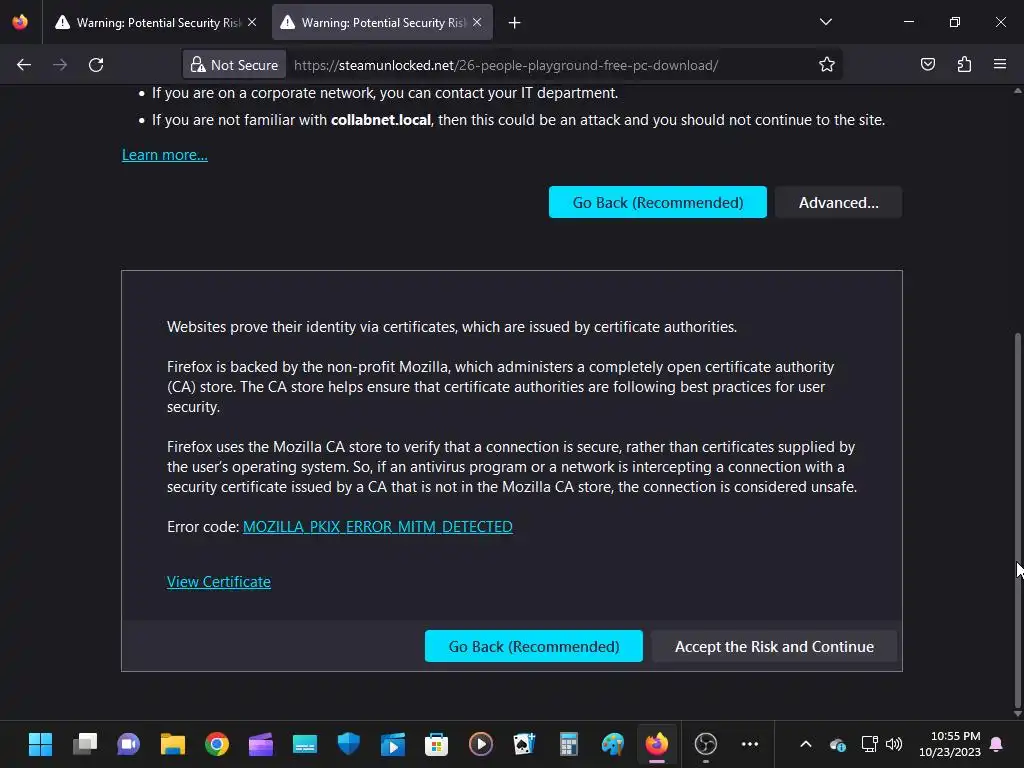Click upper Go Back (Recommended) button
Viewport: 1024px width, 768px height.
click(658, 202)
